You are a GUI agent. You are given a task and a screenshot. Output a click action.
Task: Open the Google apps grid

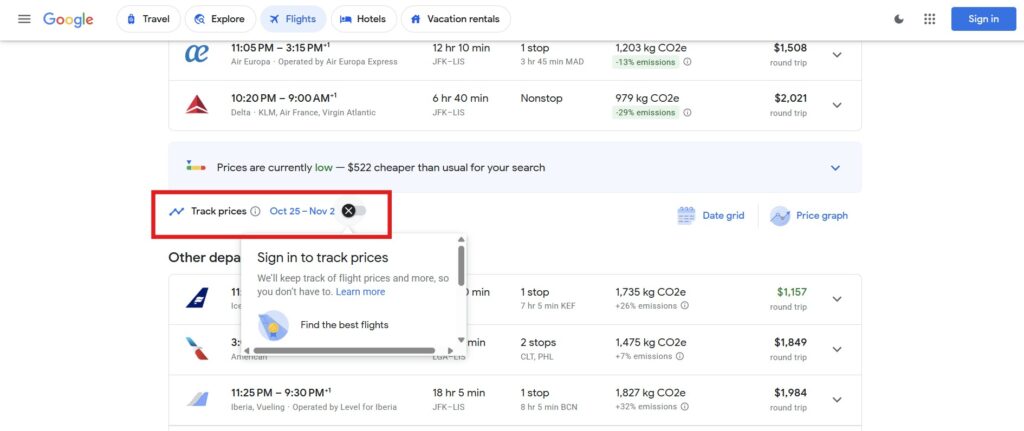(929, 19)
